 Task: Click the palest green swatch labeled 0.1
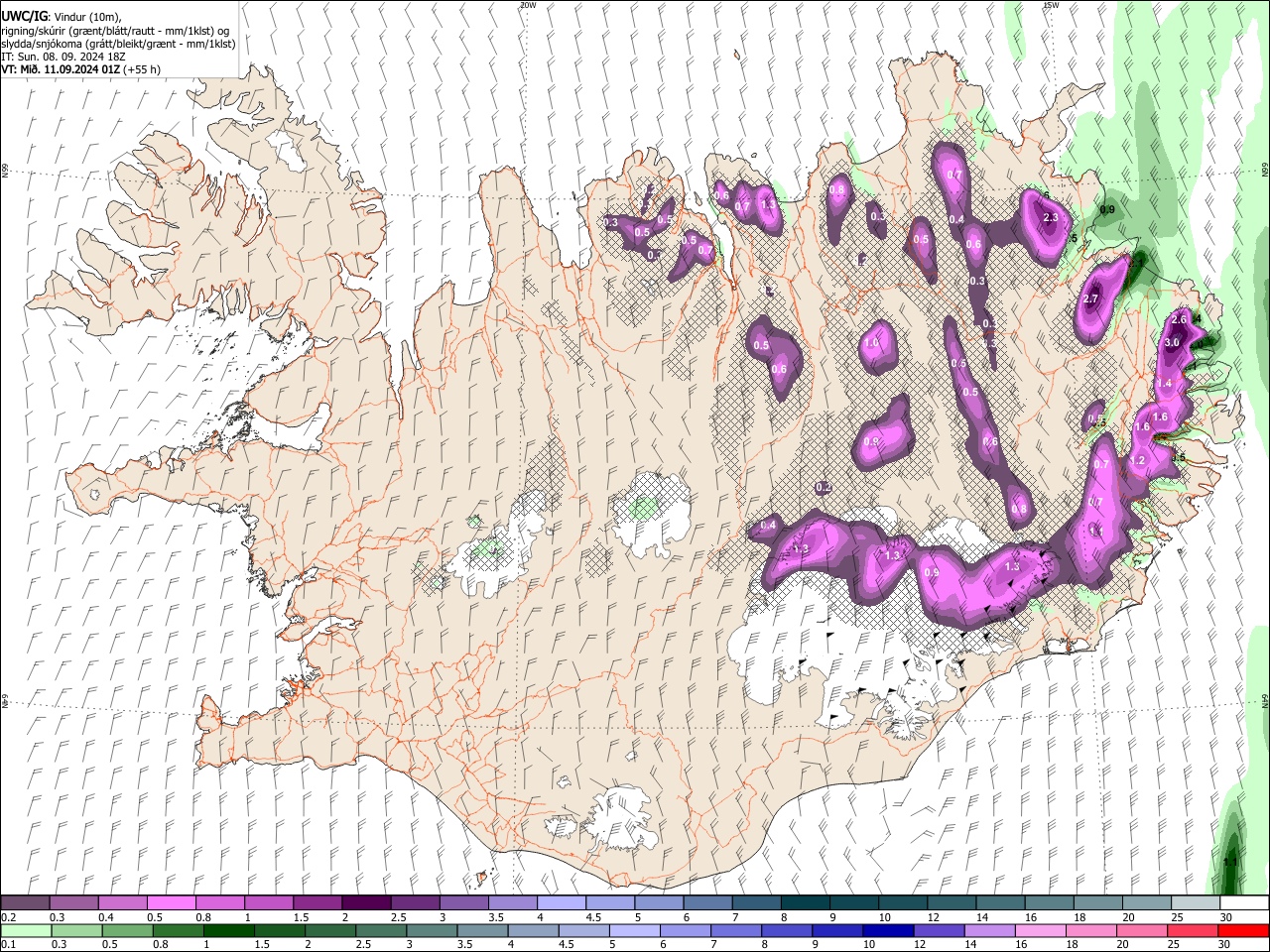tap(25, 930)
